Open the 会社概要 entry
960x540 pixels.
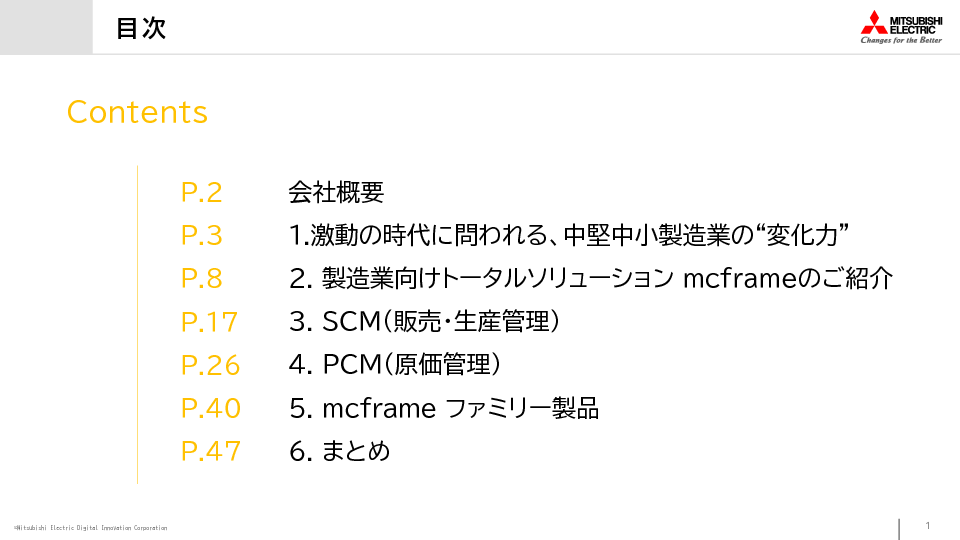pos(336,192)
